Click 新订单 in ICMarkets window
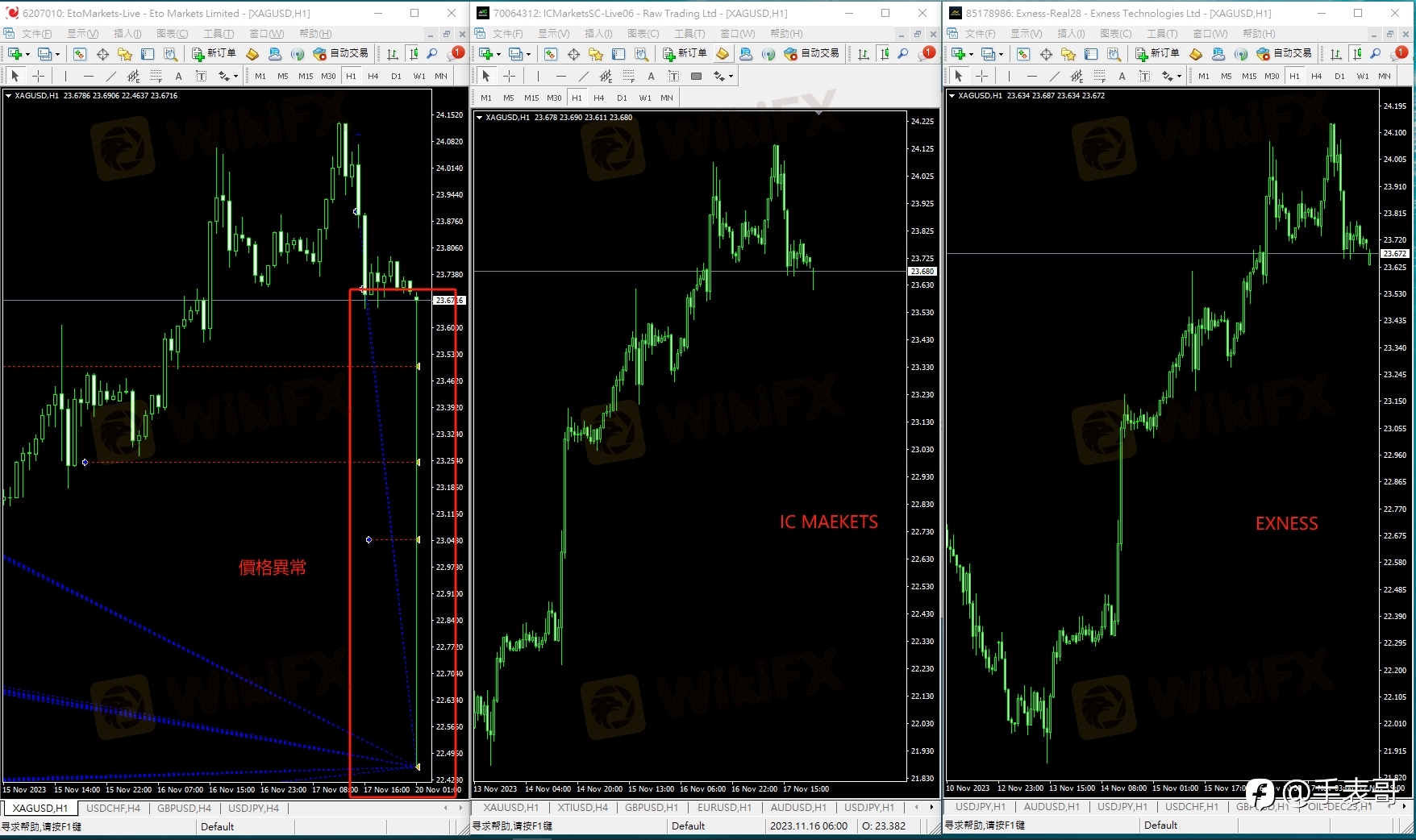 click(x=685, y=53)
